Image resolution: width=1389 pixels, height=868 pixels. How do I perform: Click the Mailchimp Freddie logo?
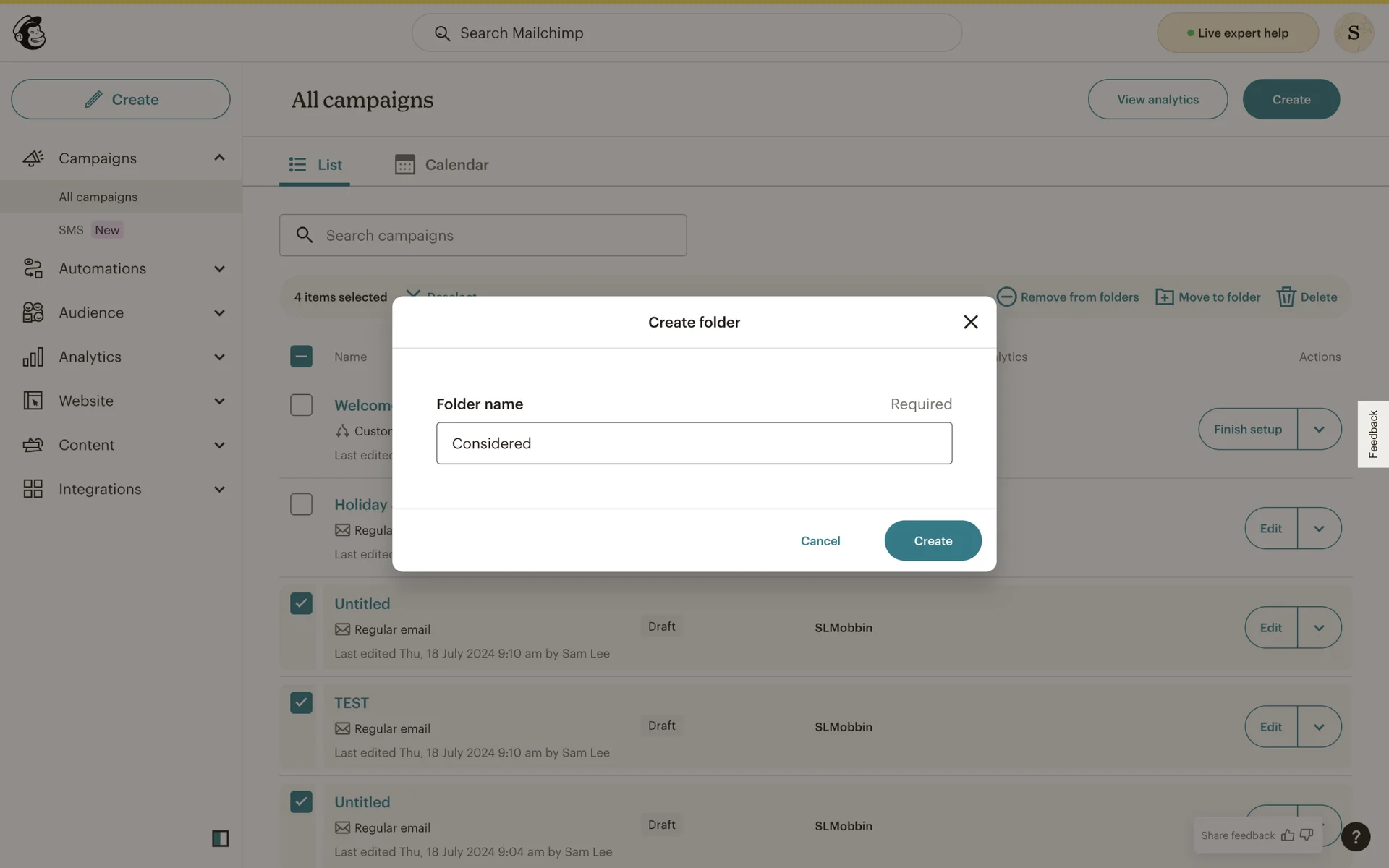pyautogui.click(x=30, y=33)
